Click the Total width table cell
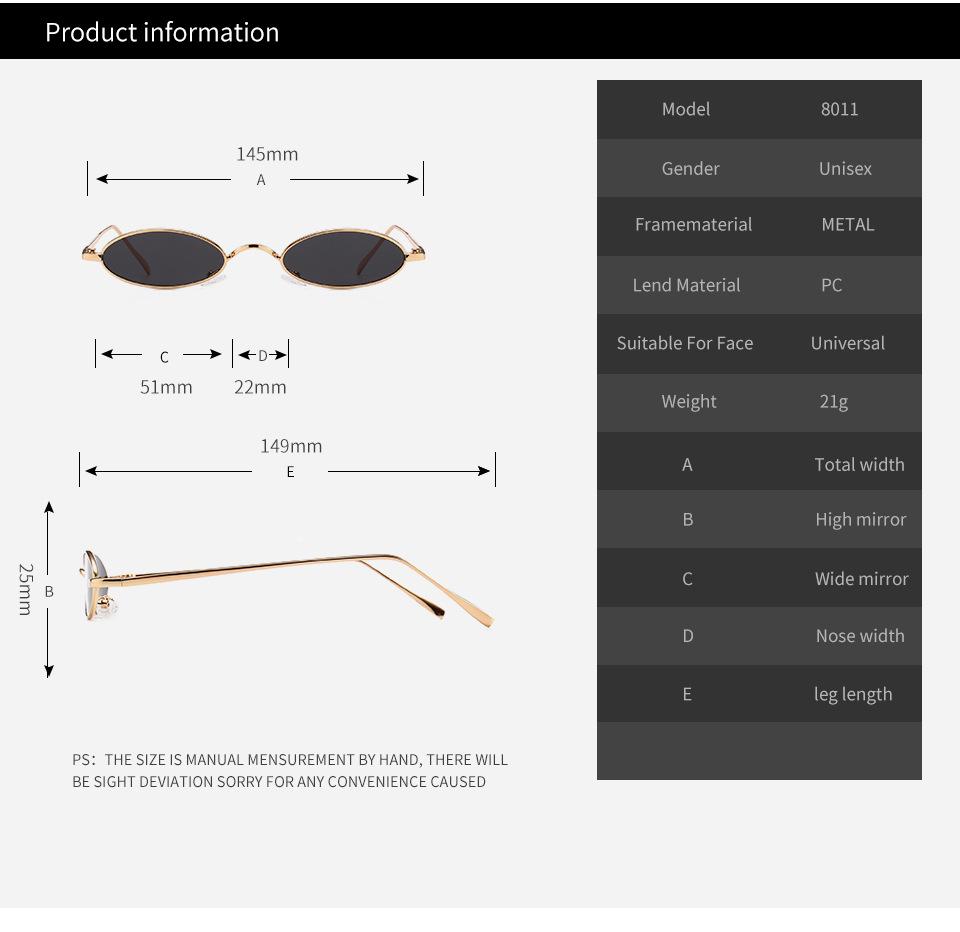 (860, 464)
